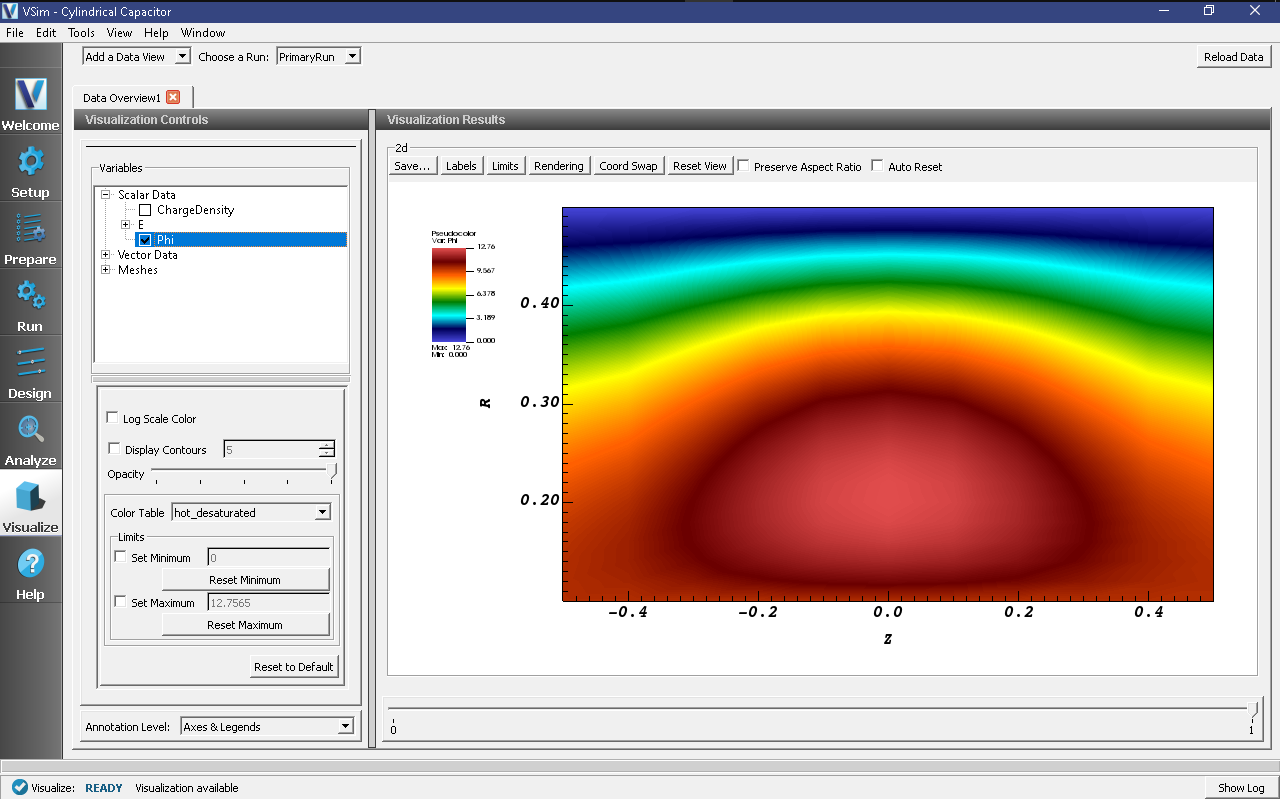This screenshot has width=1280, height=800.
Task: Go to the Prepare sidebar section
Action: click(30, 236)
